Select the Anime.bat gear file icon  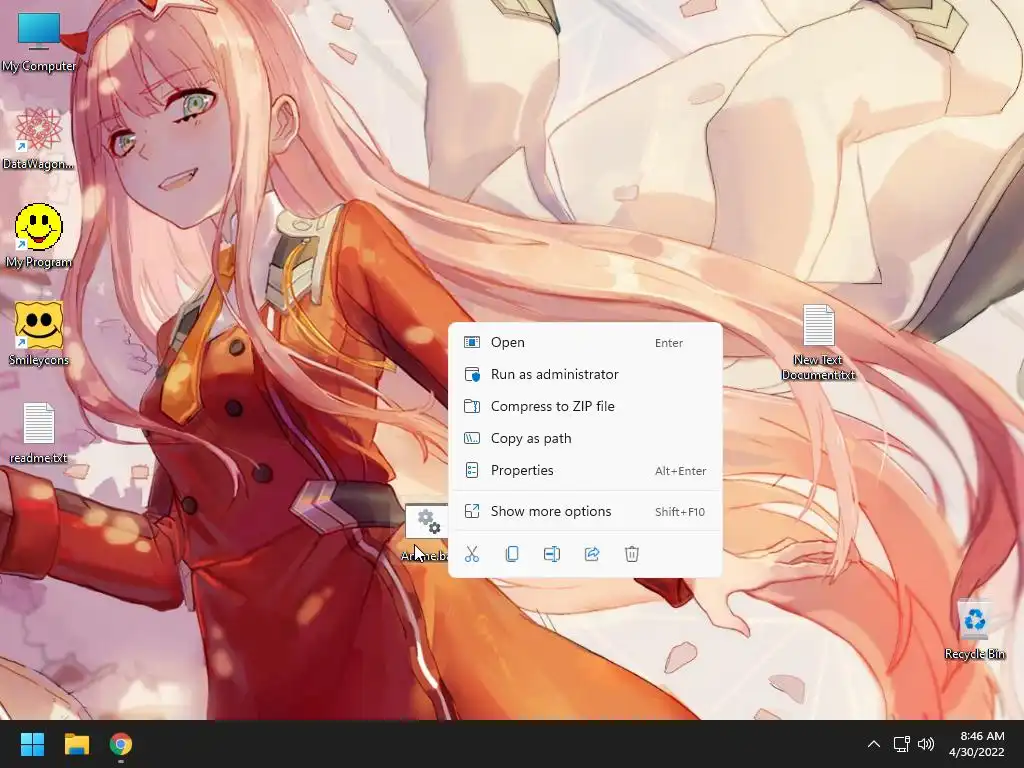point(427,521)
